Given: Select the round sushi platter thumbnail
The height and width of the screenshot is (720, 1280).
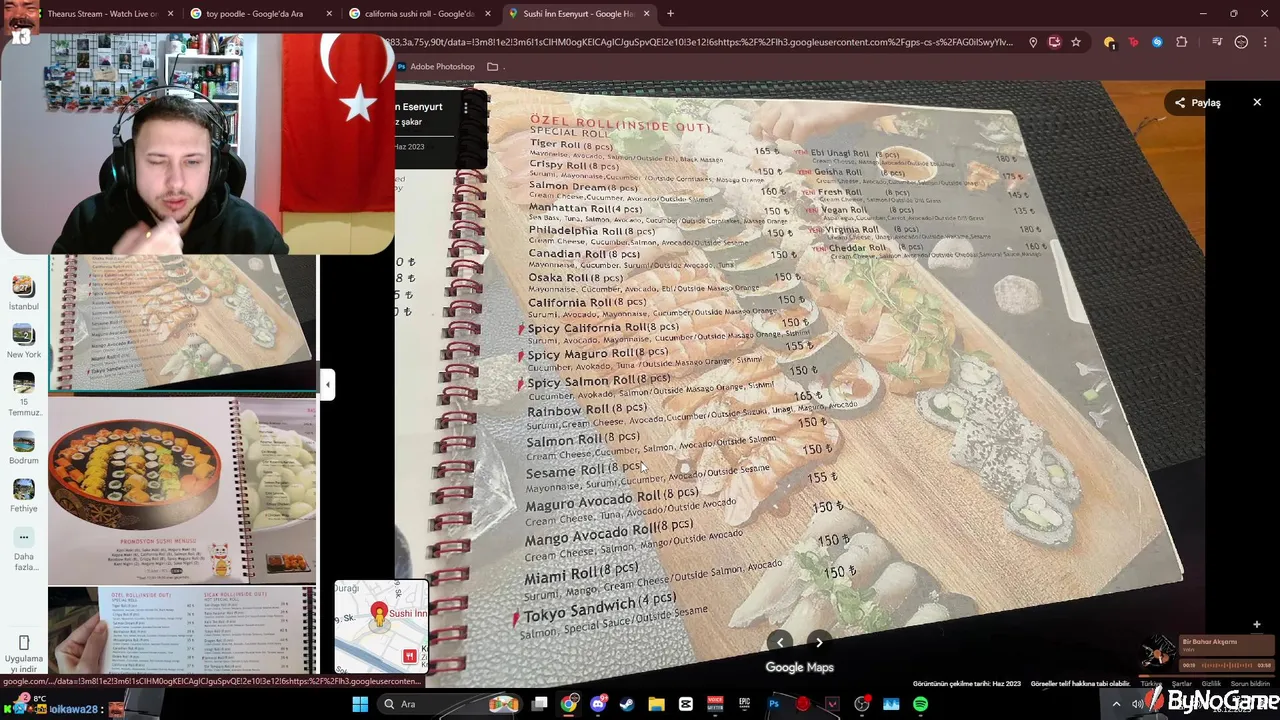Looking at the screenshot, I should (183, 489).
